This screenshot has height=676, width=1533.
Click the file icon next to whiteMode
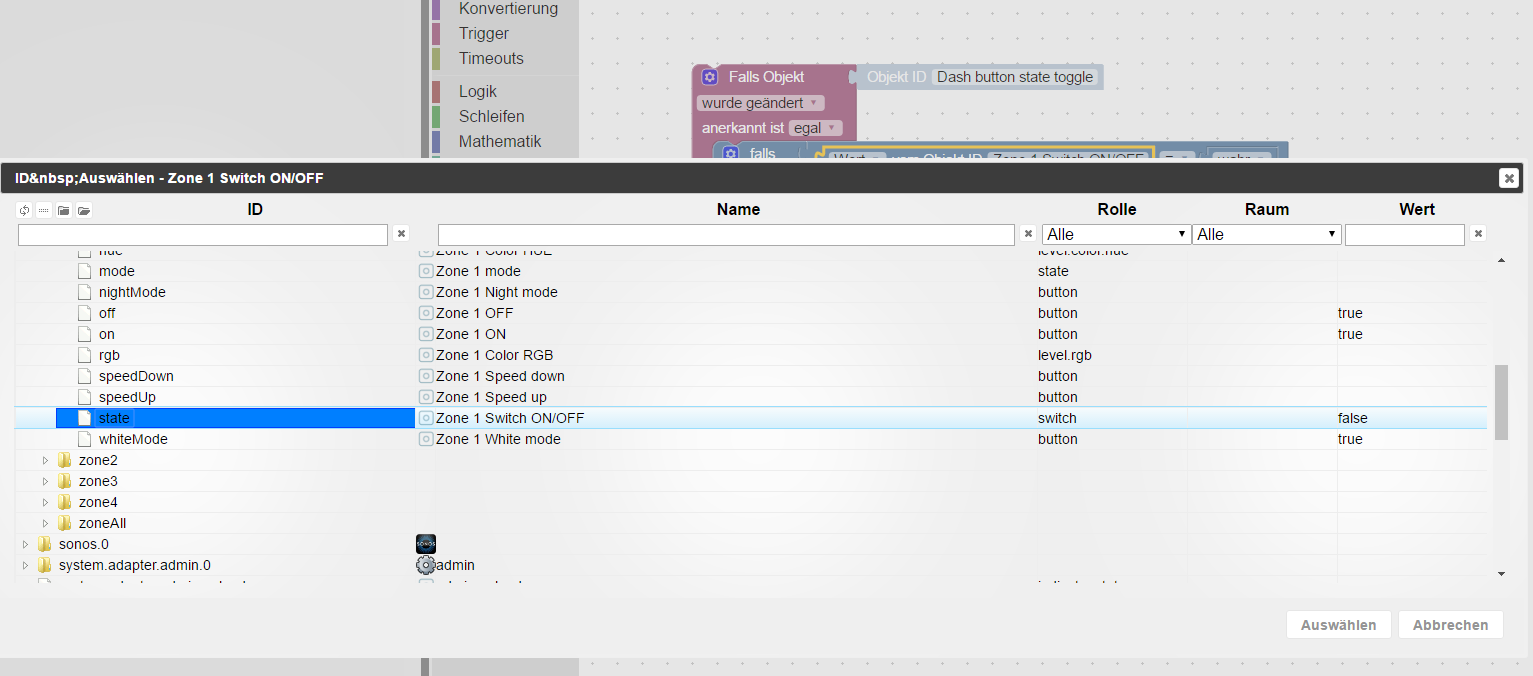[x=85, y=439]
